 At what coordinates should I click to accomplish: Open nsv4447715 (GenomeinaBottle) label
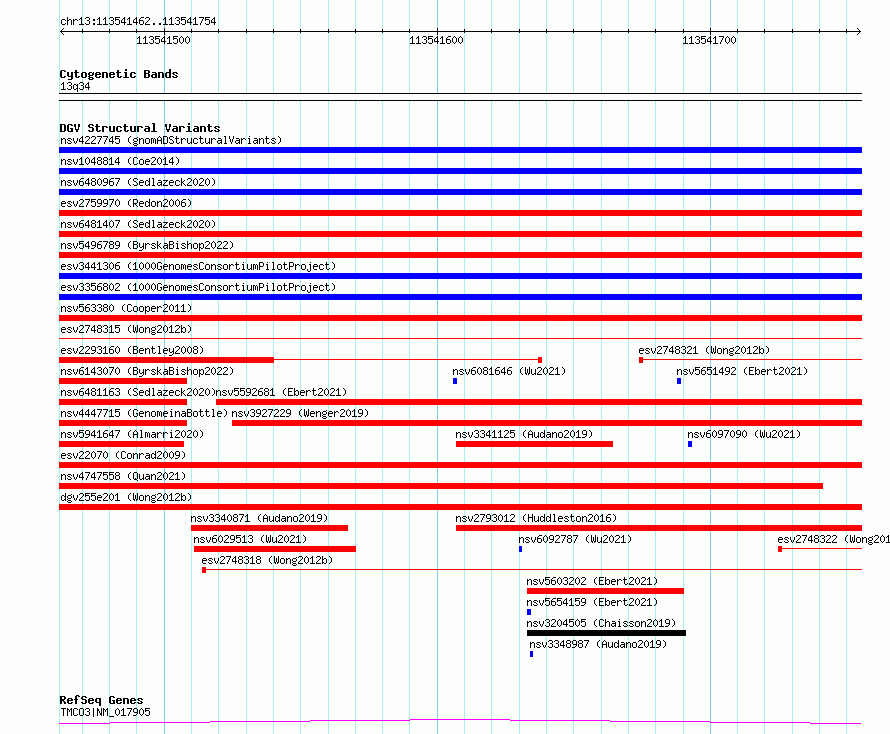pos(144,413)
